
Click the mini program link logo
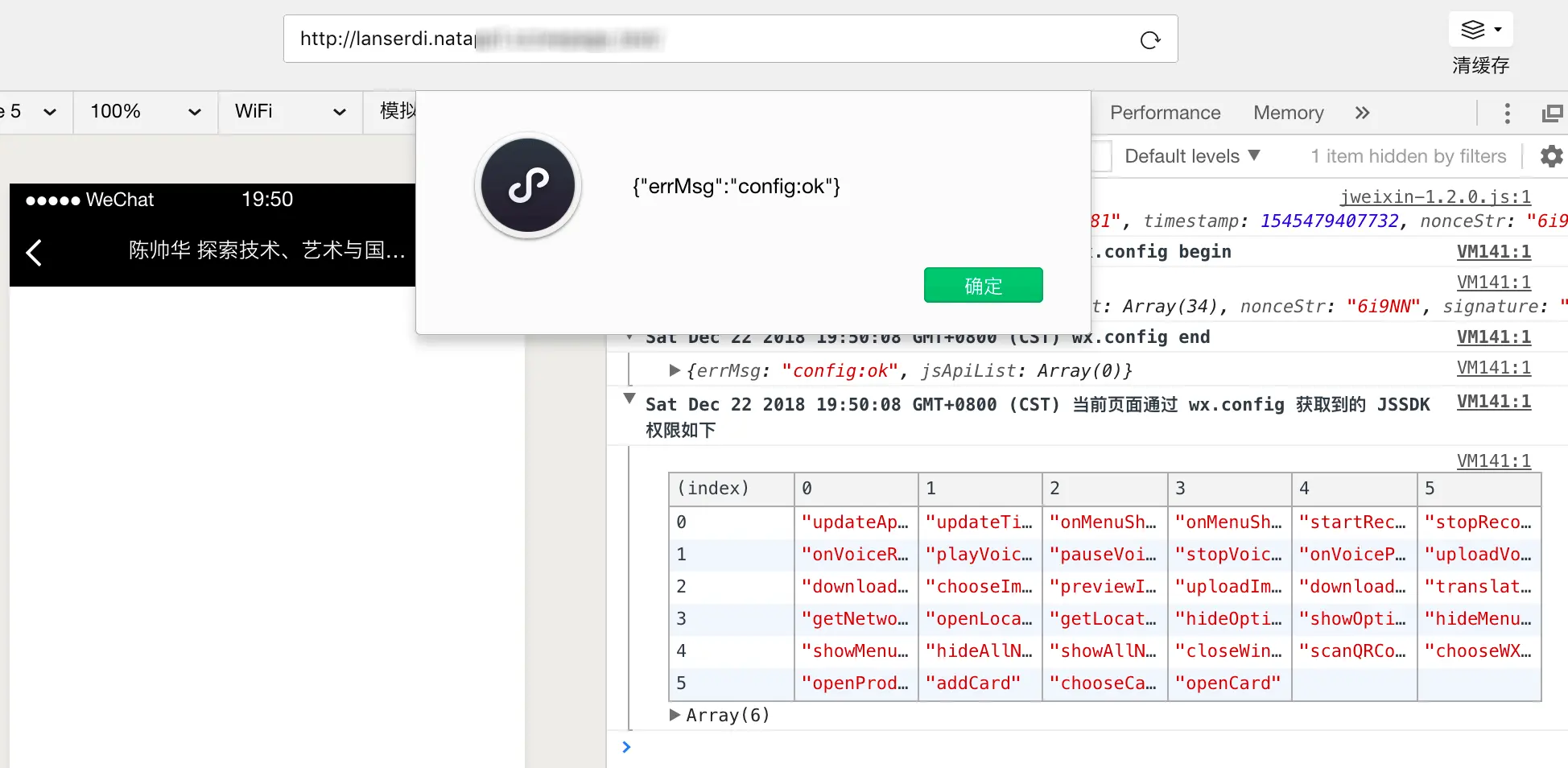coord(528,186)
